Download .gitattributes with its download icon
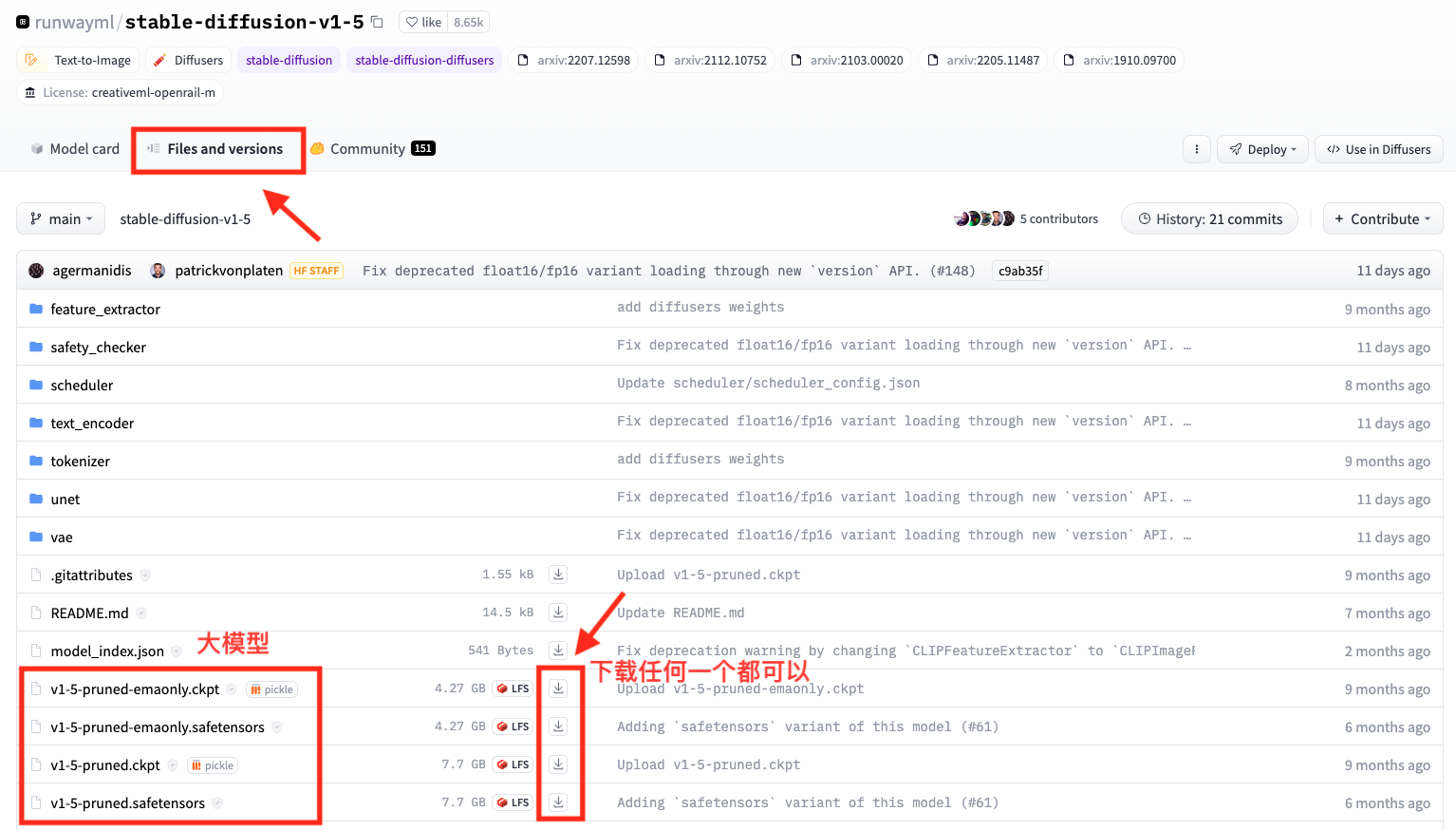The image size is (1456, 830). [x=559, y=575]
